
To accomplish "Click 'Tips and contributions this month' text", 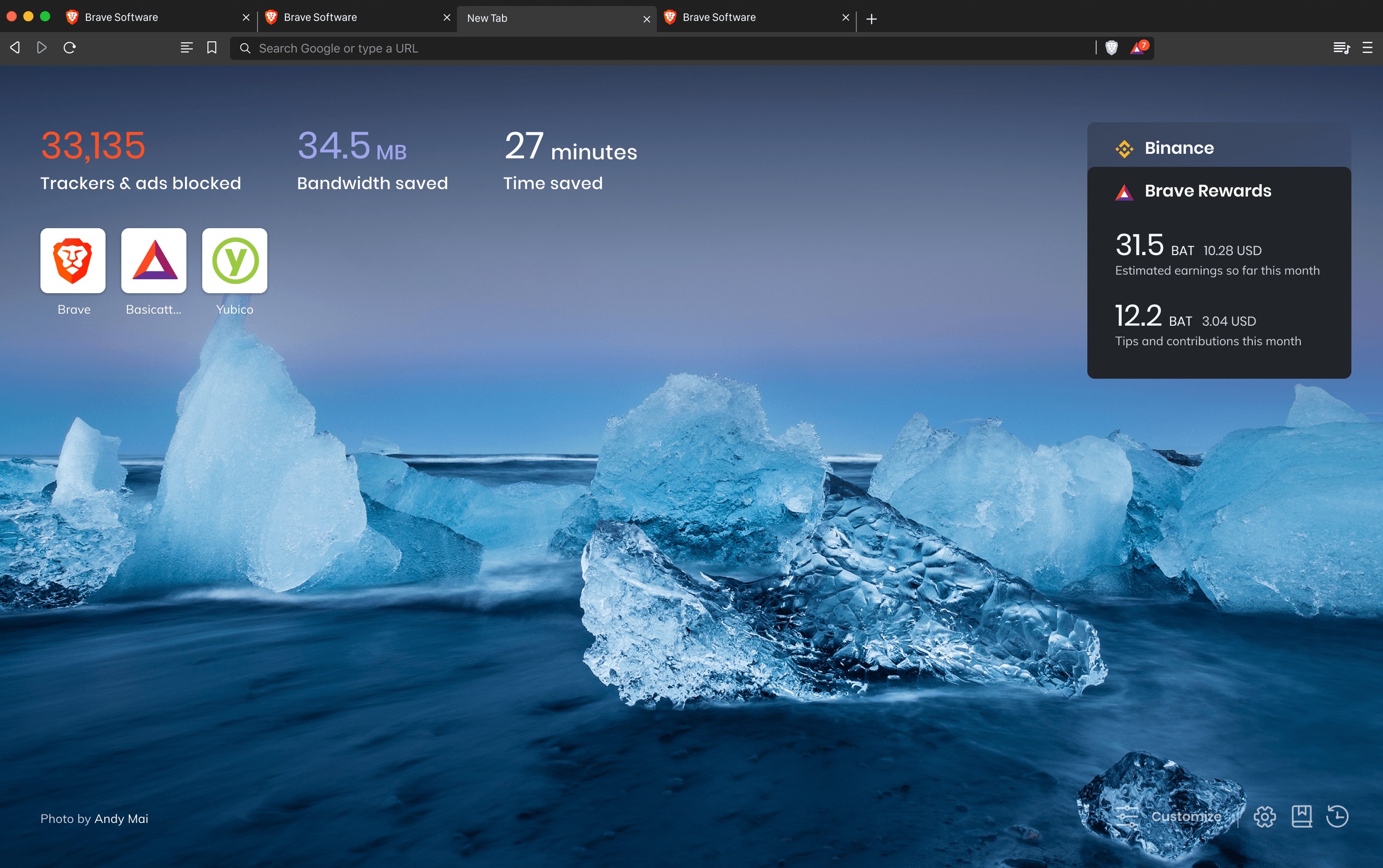I will coord(1208,342).
